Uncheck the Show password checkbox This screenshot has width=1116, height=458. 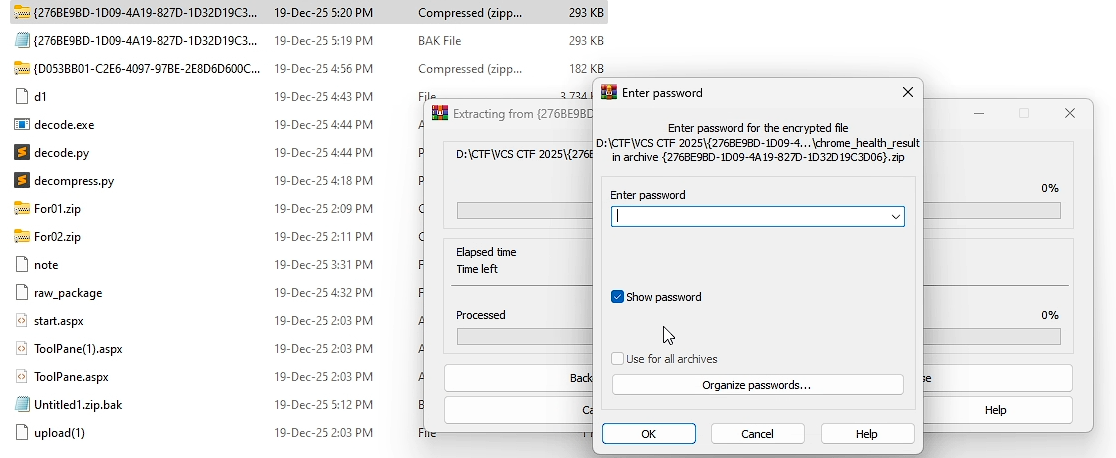point(617,297)
